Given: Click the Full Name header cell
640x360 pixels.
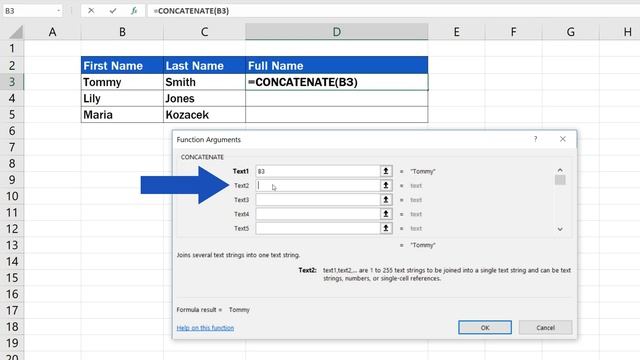Looking at the screenshot, I should click(337, 65).
